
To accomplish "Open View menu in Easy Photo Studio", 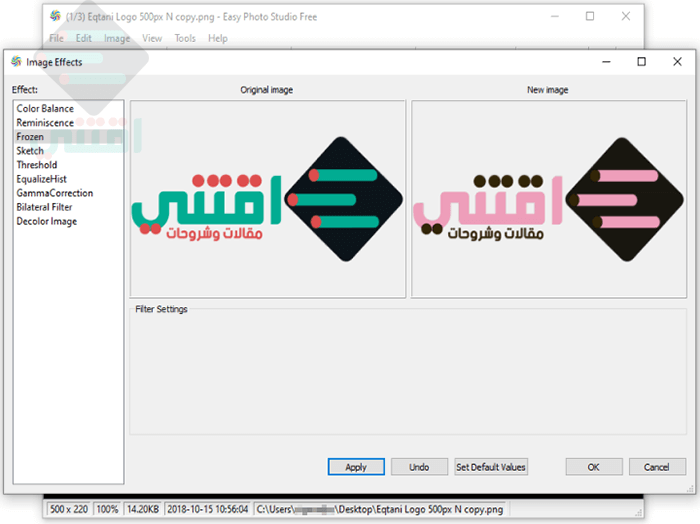I will tap(152, 38).
